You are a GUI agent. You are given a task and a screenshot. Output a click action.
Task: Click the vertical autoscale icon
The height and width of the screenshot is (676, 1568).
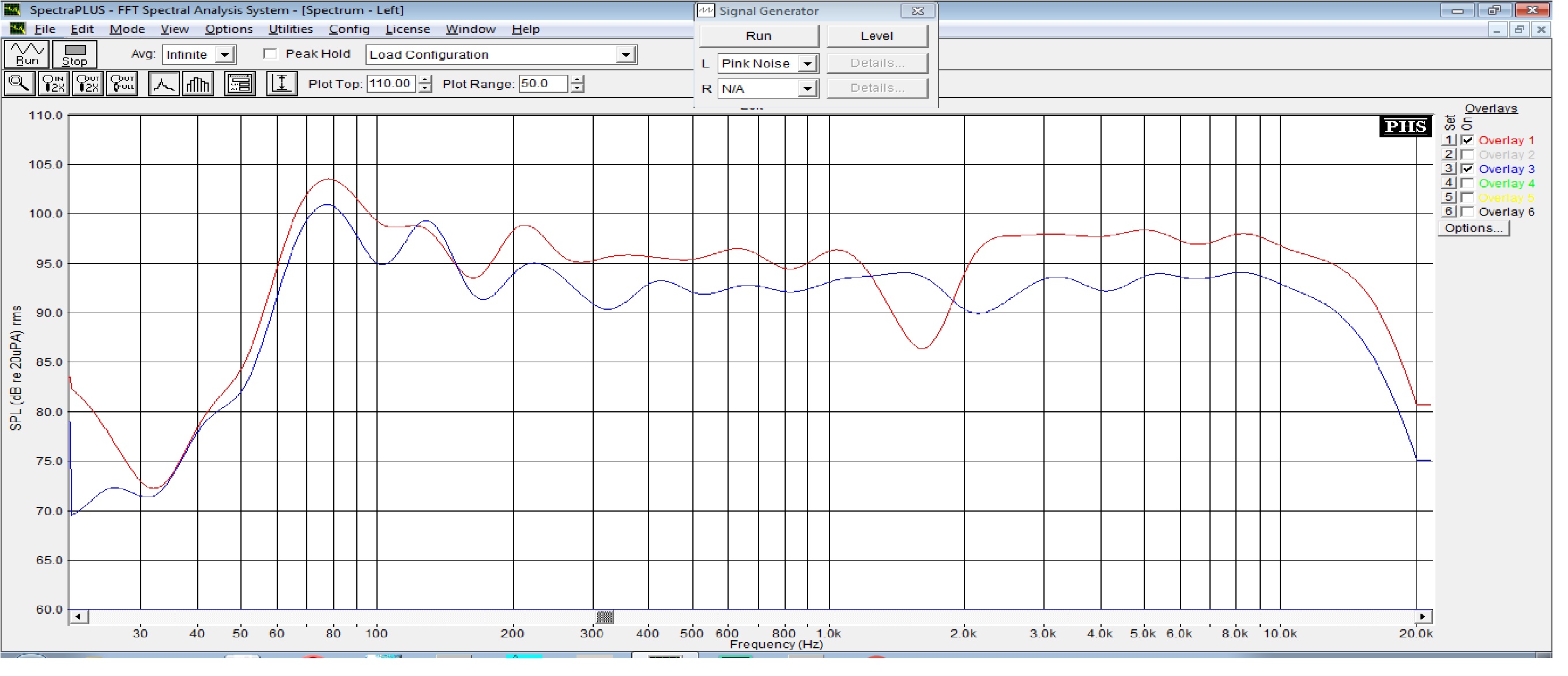click(281, 84)
